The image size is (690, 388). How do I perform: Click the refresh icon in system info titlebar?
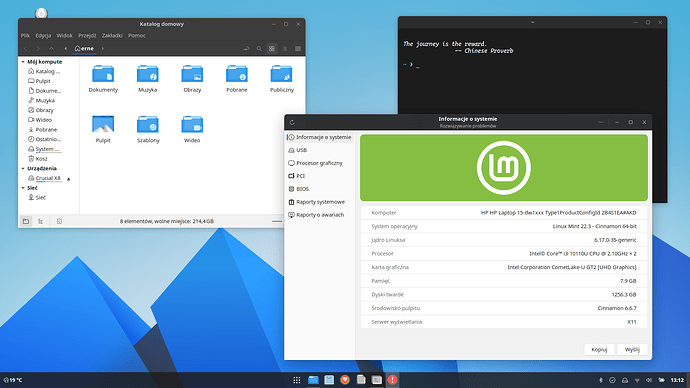tap(292, 122)
